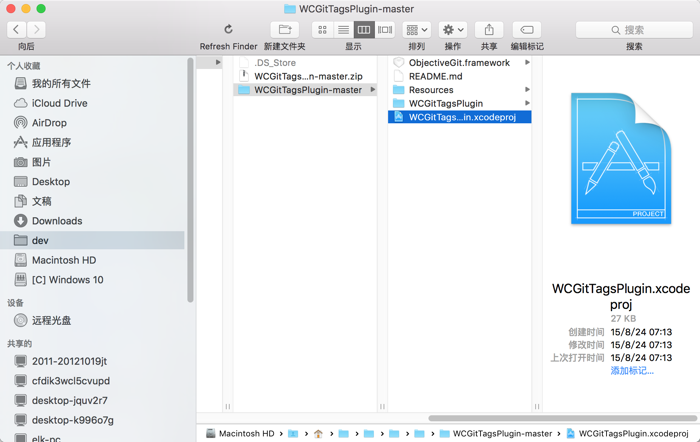Expand WCGitTagsPlugin-master folder arrow

pyautogui.click(x=373, y=90)
